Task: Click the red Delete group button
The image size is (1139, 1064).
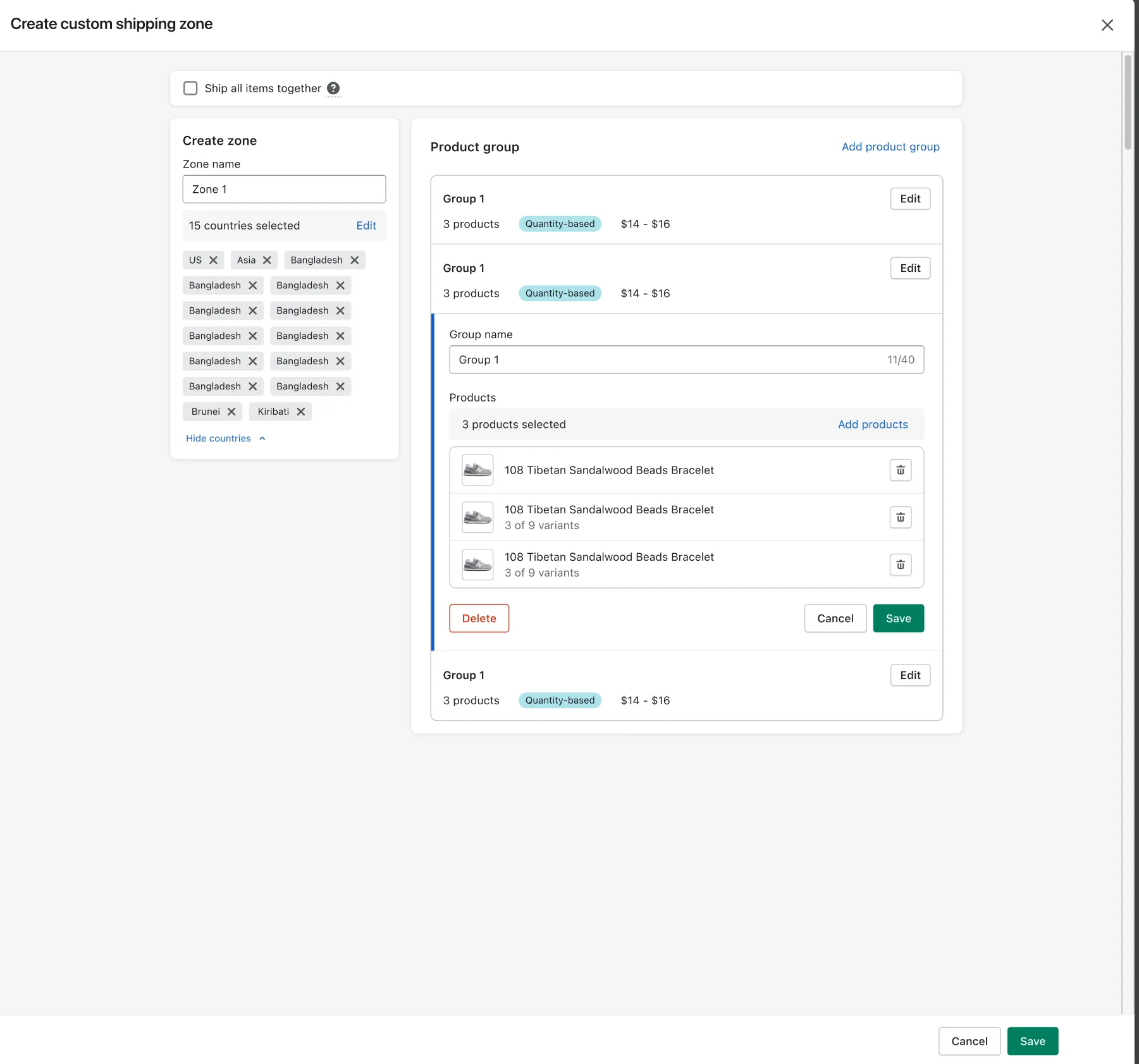Action: click(479, 618)
